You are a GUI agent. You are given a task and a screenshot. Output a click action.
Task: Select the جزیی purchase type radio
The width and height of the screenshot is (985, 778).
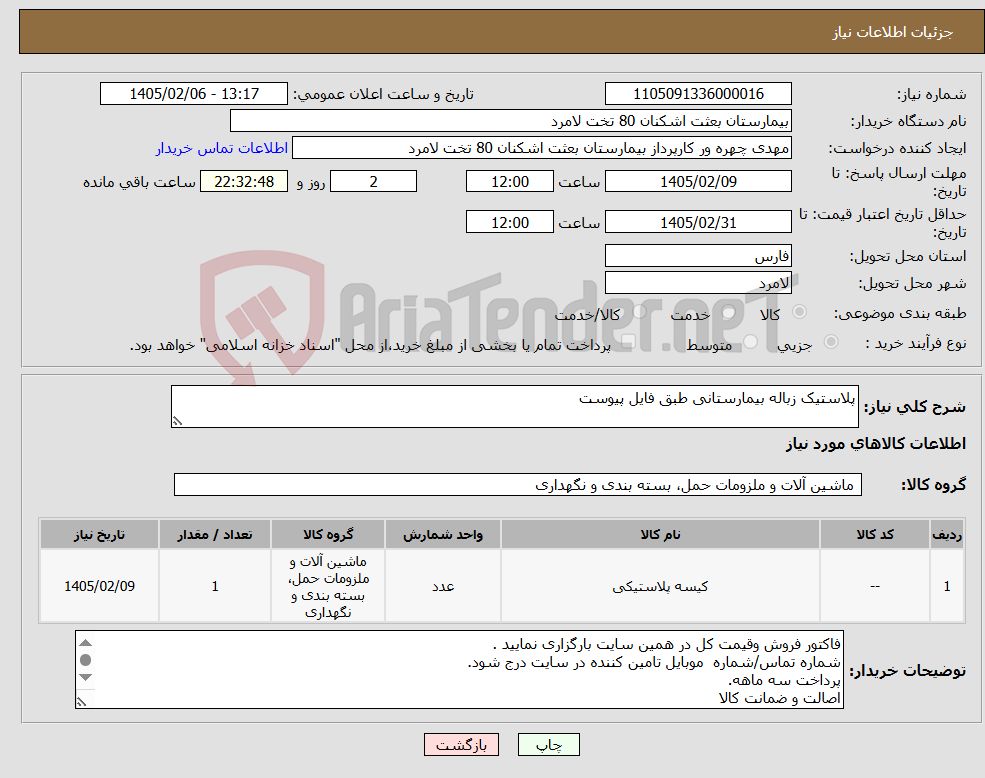pos(830,342)
